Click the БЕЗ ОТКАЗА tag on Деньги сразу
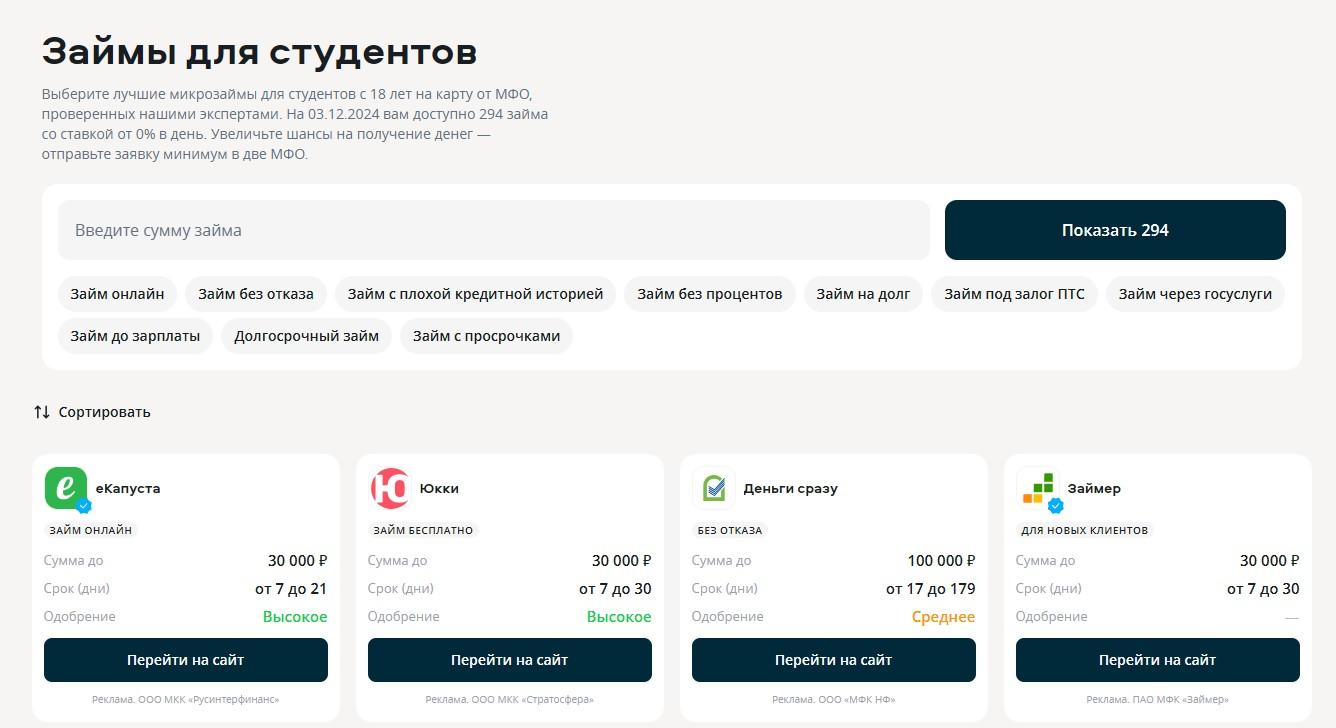Screen dimensions: 1336x728 [x=730, y=530]
